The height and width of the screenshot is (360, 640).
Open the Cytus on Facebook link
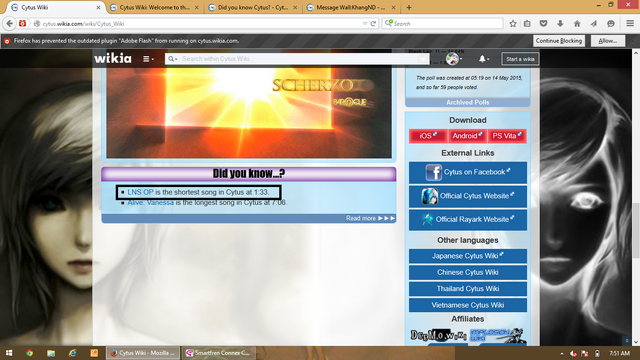pos(468,172)
